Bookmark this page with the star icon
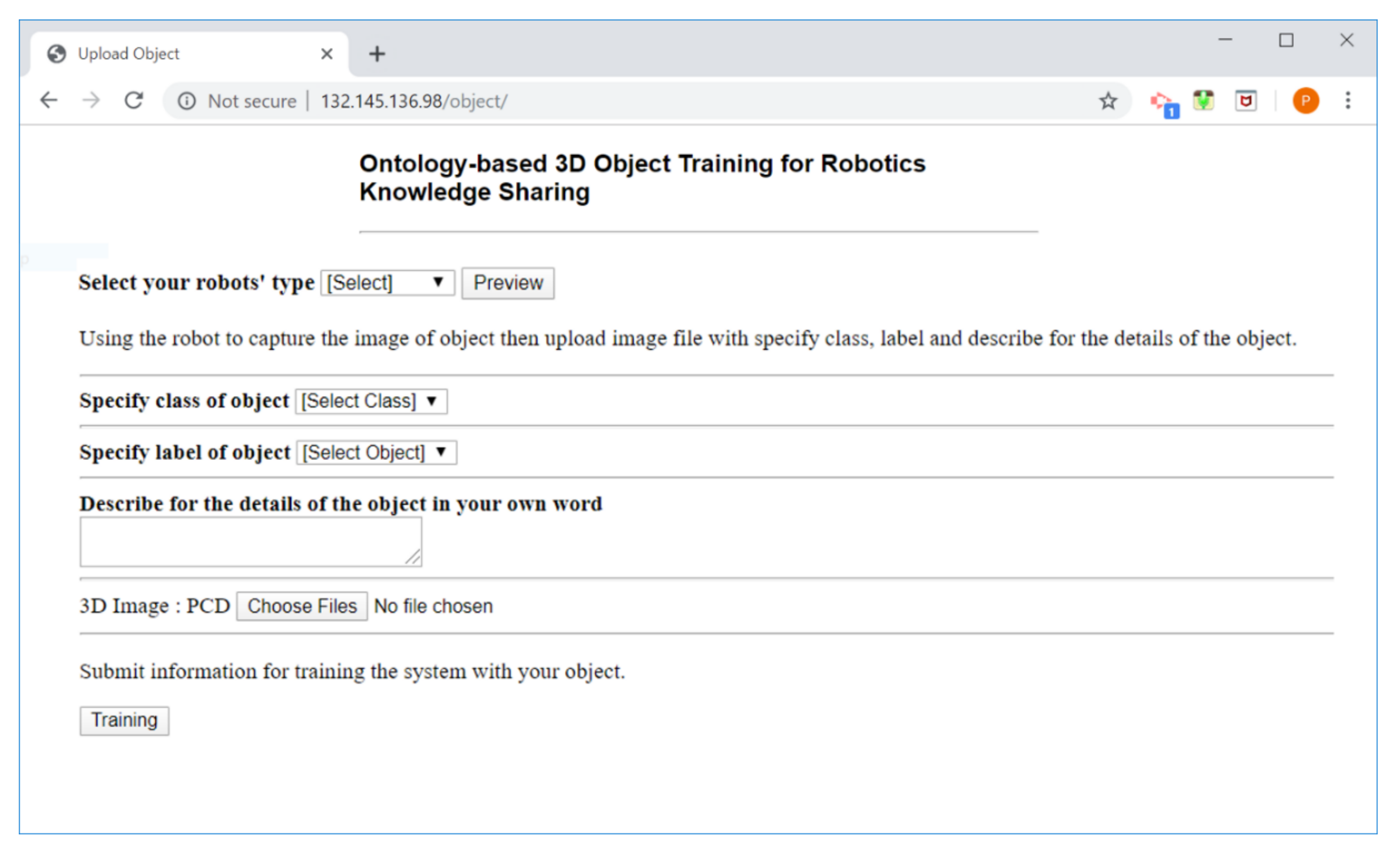Image resolution: width=1400 pixels, height=848 pixels. [x=1107, y=101]
